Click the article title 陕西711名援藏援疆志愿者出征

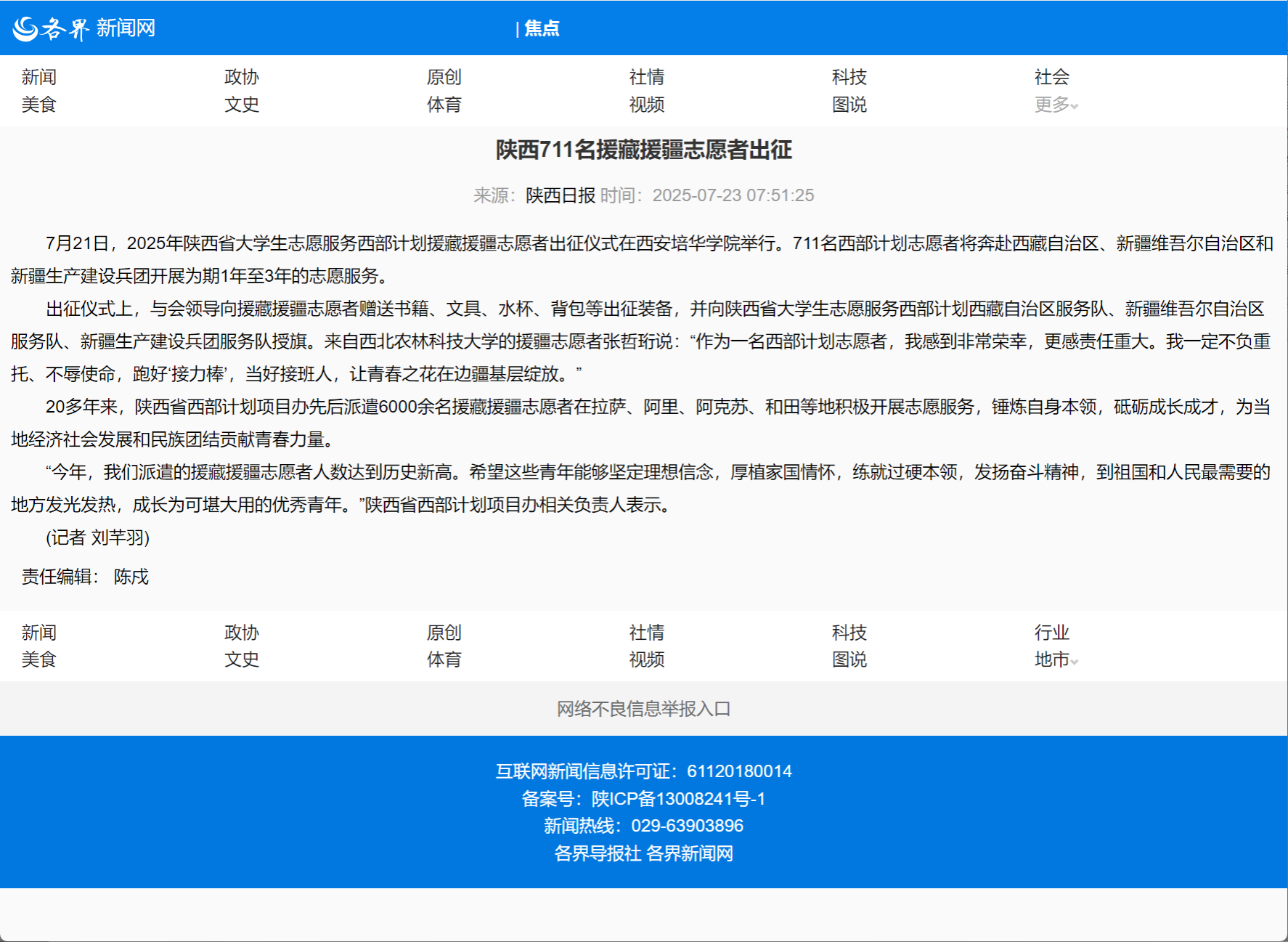tap(643, 150)
